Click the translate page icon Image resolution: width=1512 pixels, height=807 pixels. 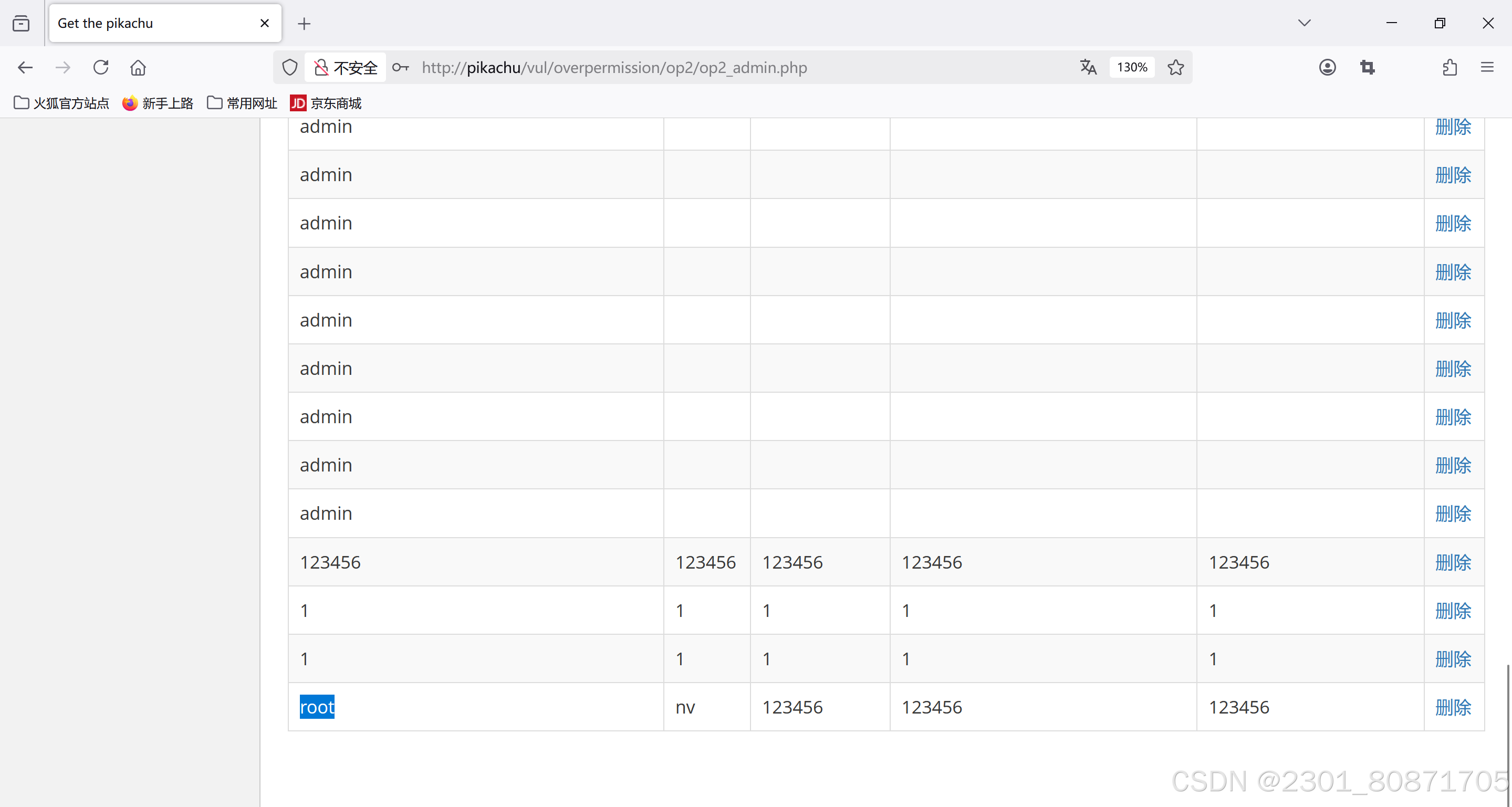1088,68
